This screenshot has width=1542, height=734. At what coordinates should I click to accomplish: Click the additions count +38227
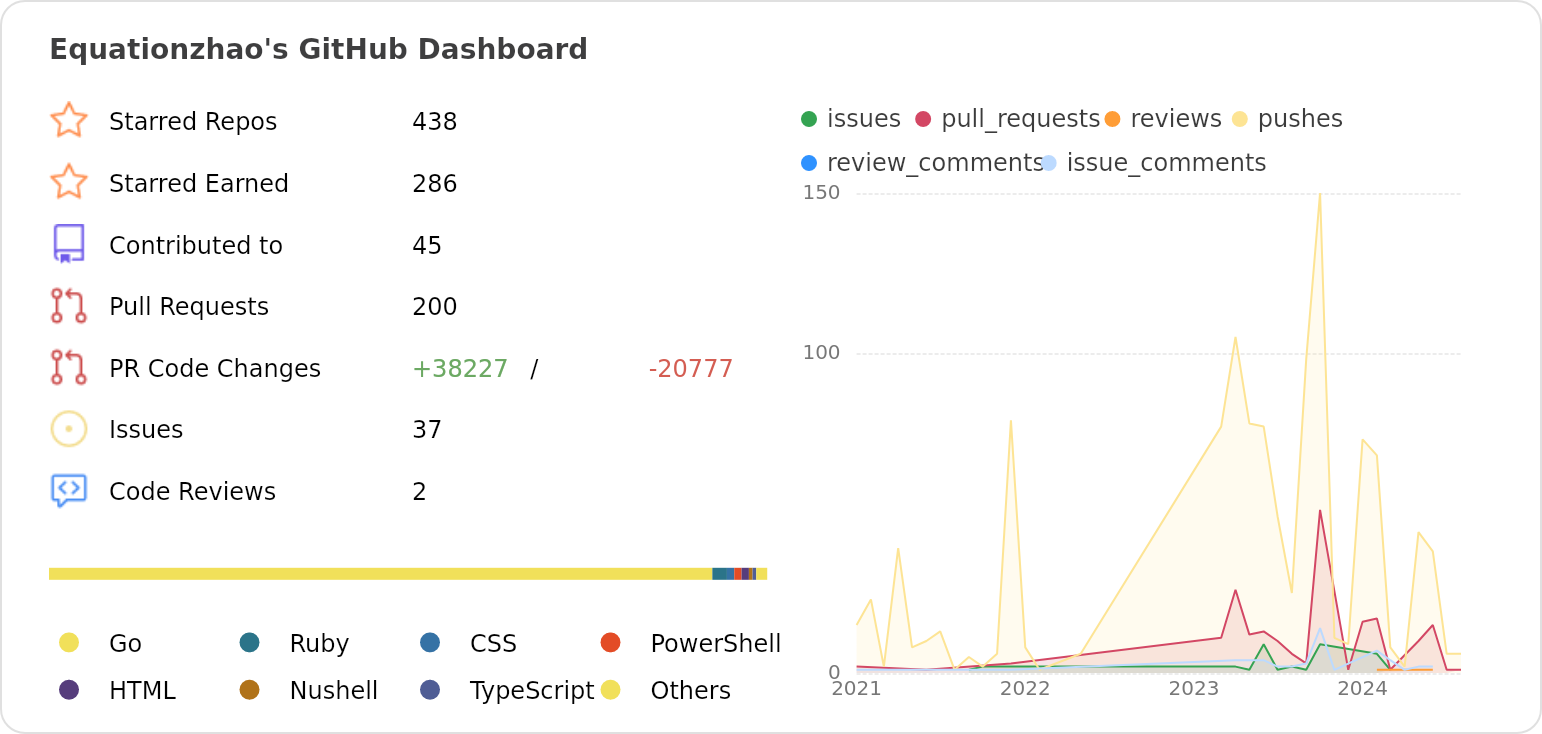(x=460, y=369)
